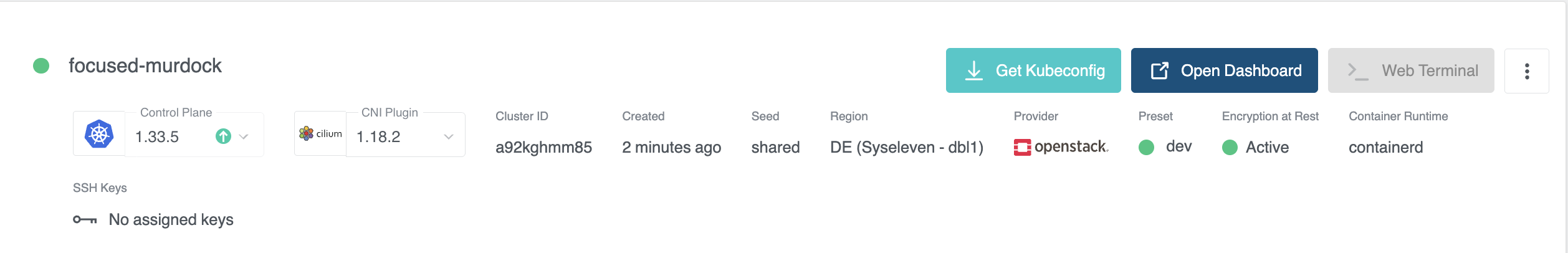Click the focused-murdock cluster name
The width and height of the screenshot is (1568, 253).
[x=145, y=66]
